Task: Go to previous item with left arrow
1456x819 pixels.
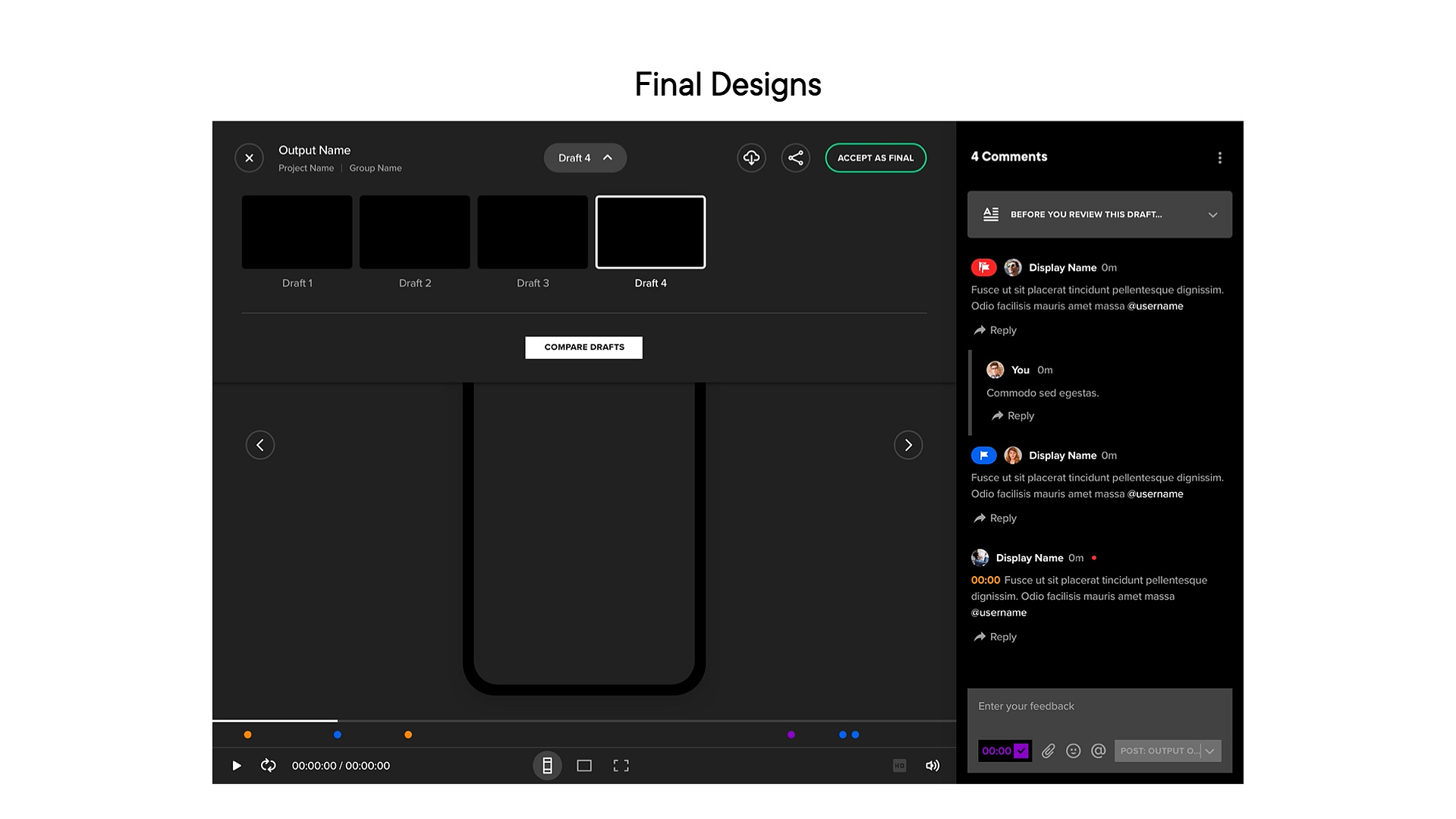Action: point(260,445)
